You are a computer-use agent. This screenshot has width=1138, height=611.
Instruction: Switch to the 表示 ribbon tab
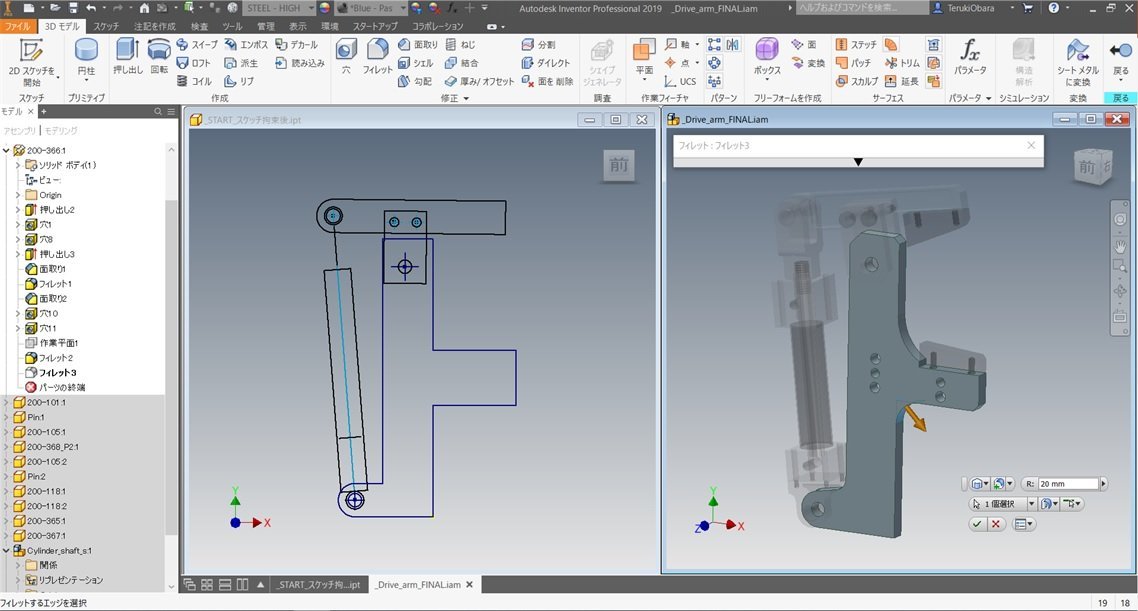pos(298,26)
